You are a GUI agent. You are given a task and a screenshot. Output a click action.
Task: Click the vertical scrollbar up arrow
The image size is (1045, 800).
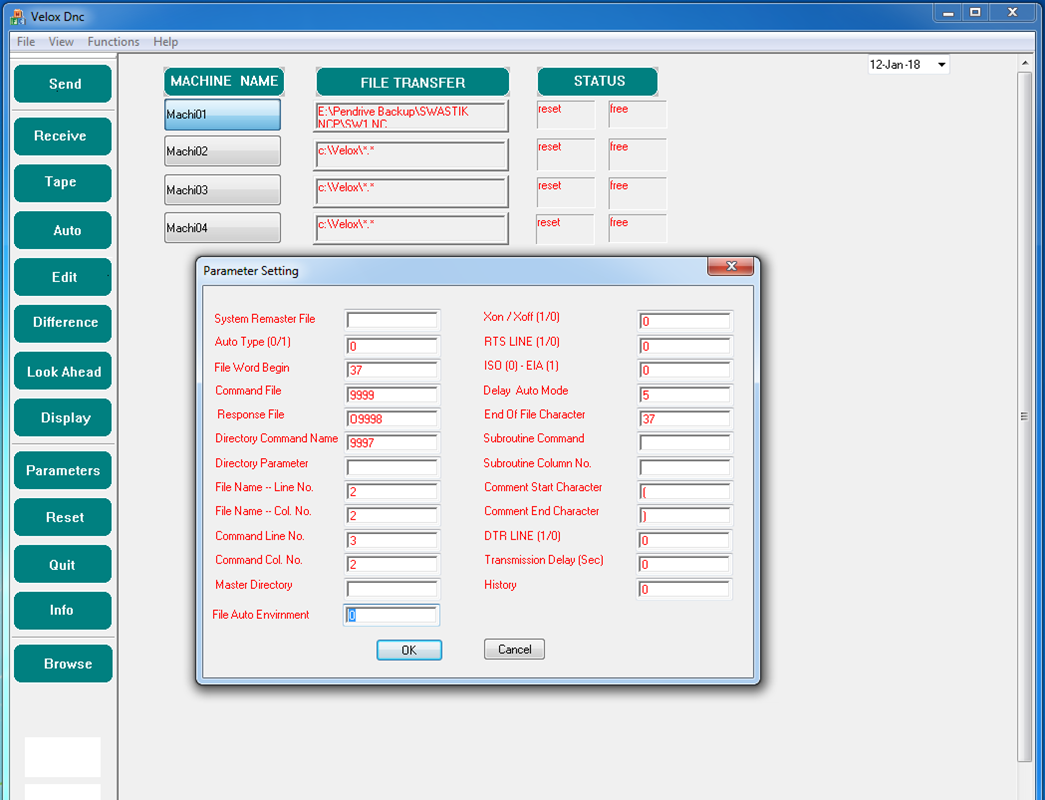tap(1025, 63)
